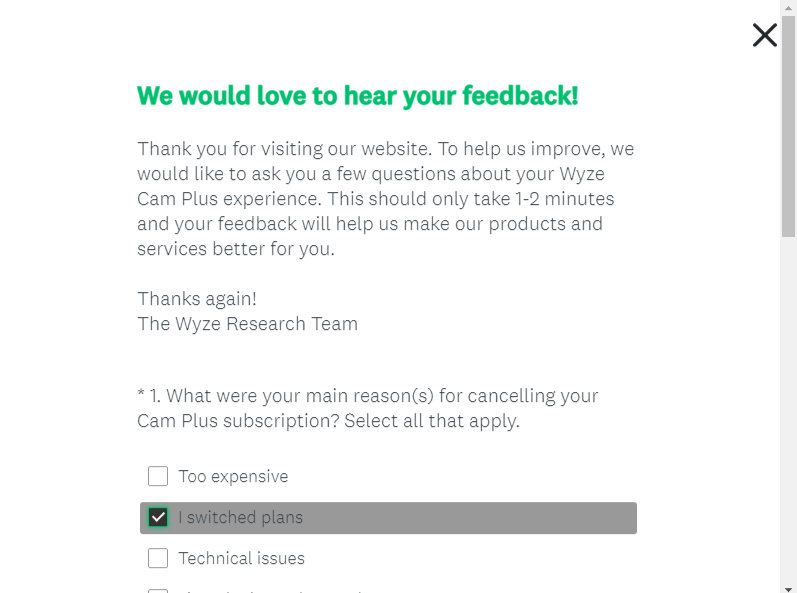Click the vertical scrollbar thumb

click(788, 125)
